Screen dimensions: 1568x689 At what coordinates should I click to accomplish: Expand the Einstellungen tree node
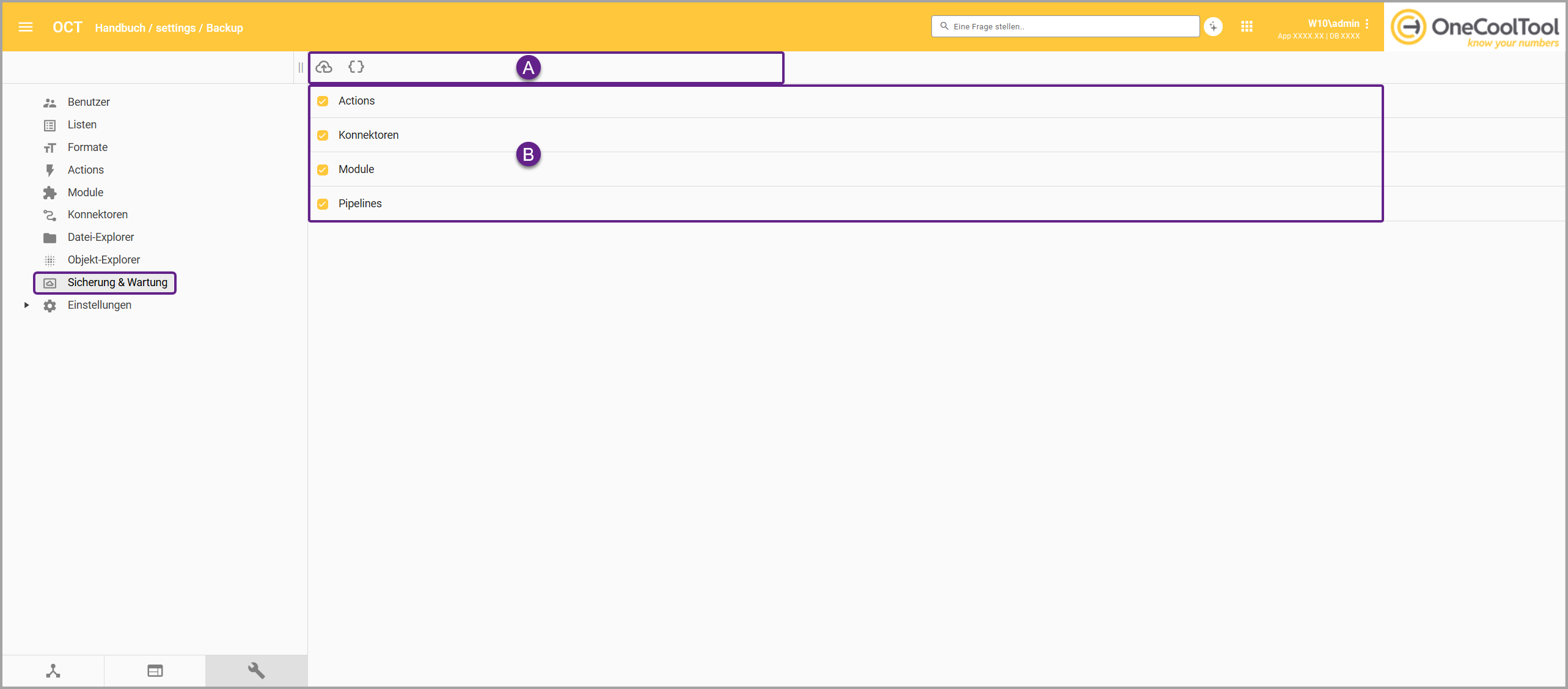[x=26, y=305]
